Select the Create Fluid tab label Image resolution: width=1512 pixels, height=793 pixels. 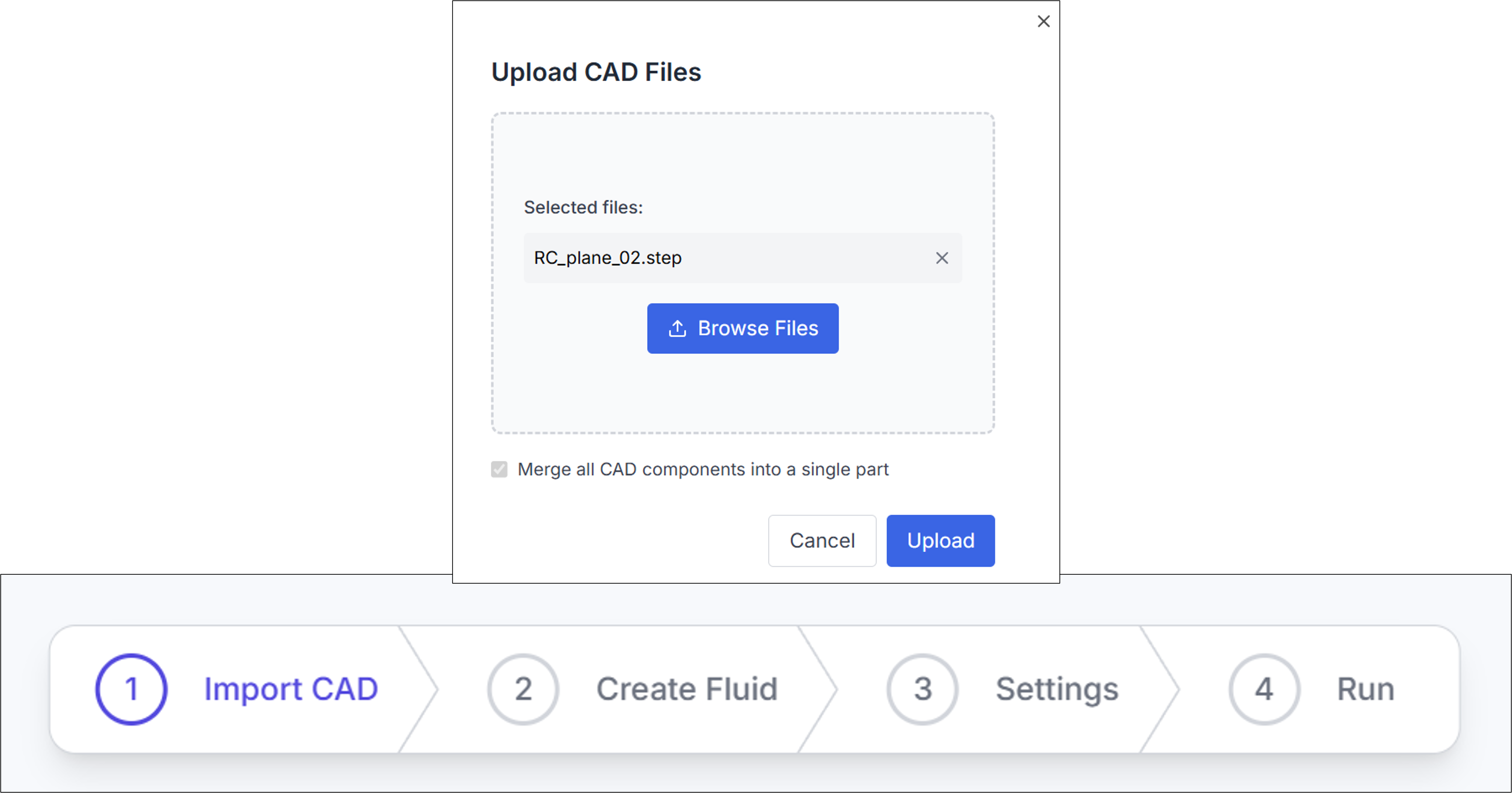tap(687, 689)
